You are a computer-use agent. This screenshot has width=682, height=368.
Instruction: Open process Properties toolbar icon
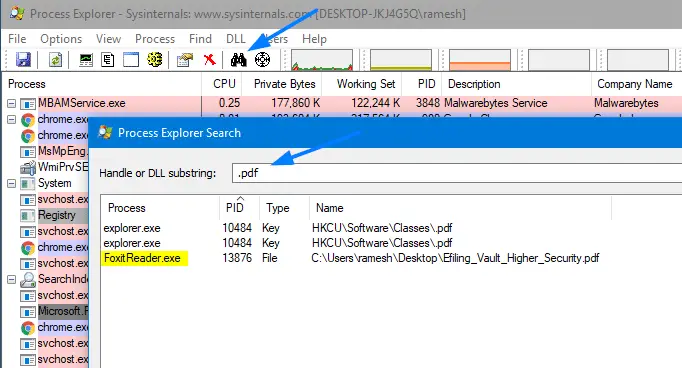(x=185, y=59)
